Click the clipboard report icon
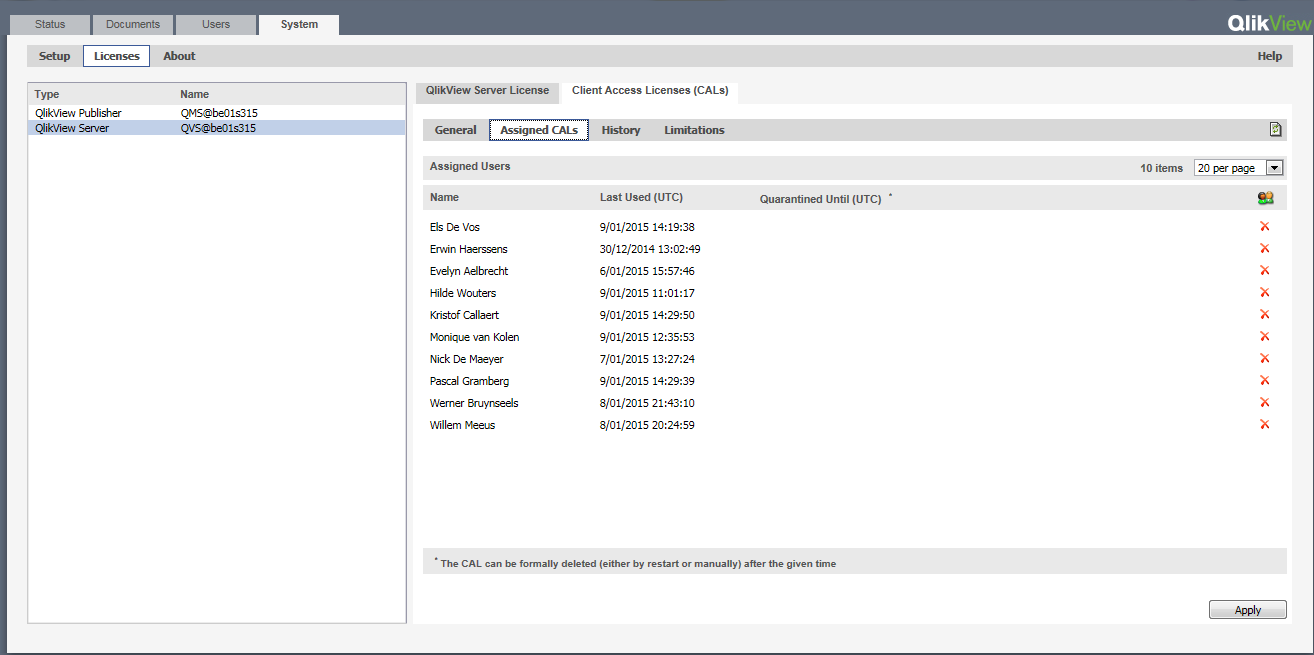Viewport: 1314px width, 655px height. click(1275, 129)
